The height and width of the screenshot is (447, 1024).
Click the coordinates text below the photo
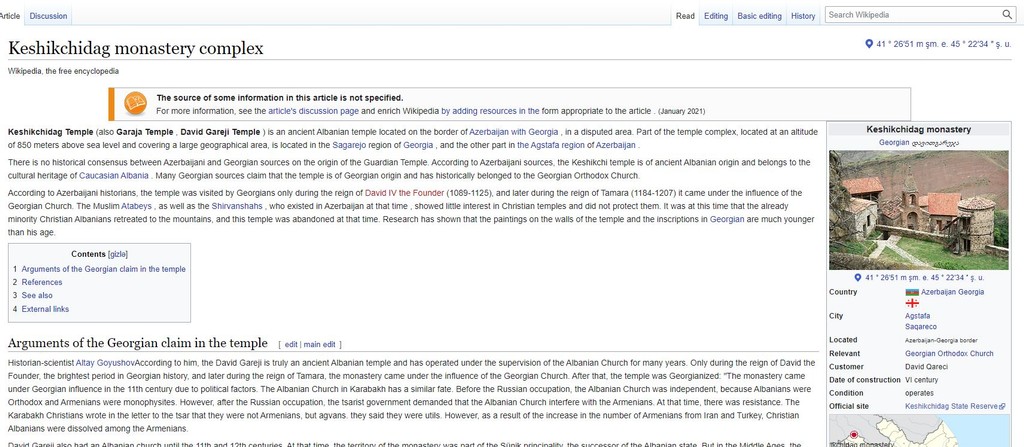pos(924,278)
